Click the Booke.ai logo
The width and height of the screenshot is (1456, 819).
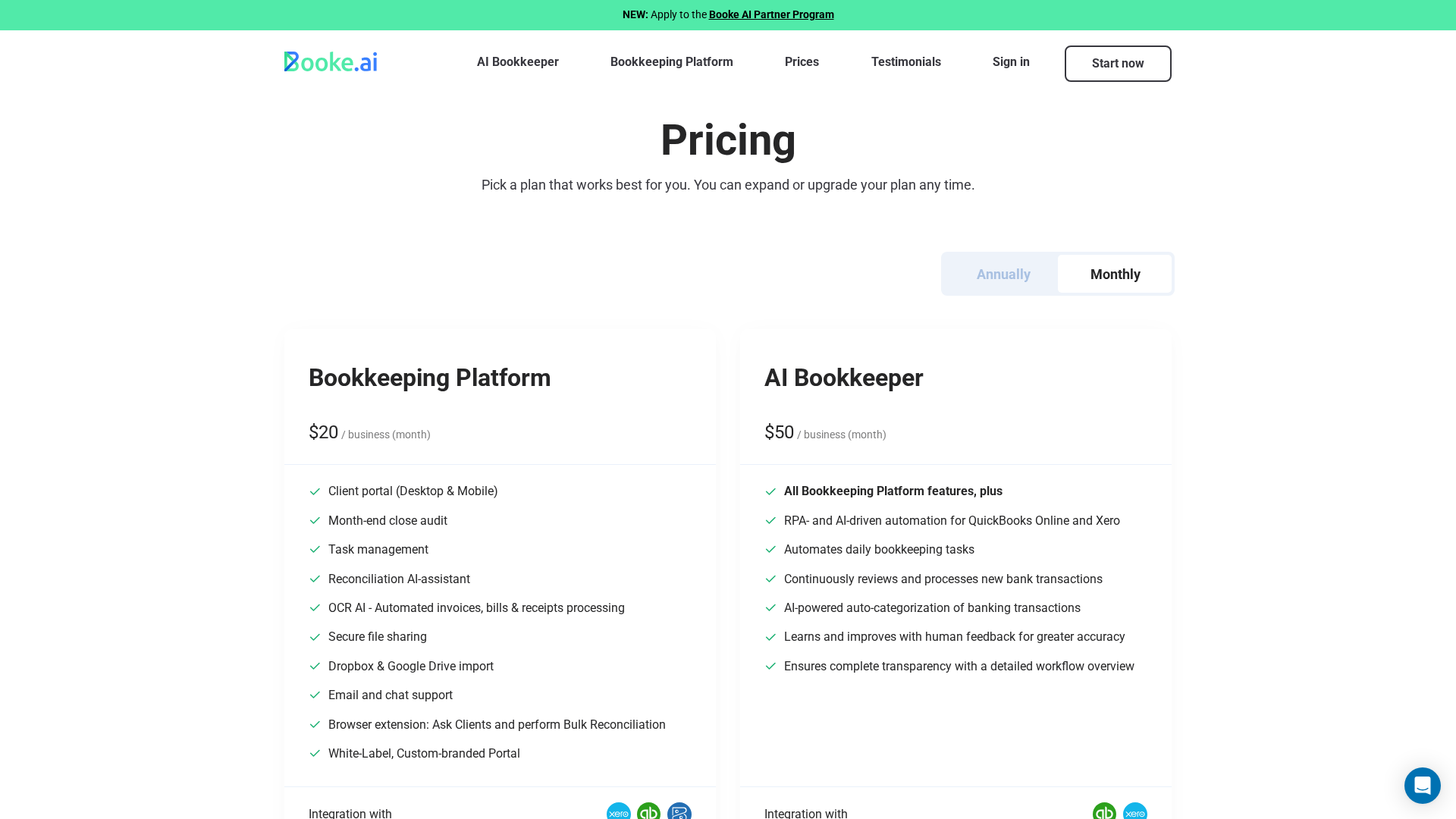pos(331,62)
